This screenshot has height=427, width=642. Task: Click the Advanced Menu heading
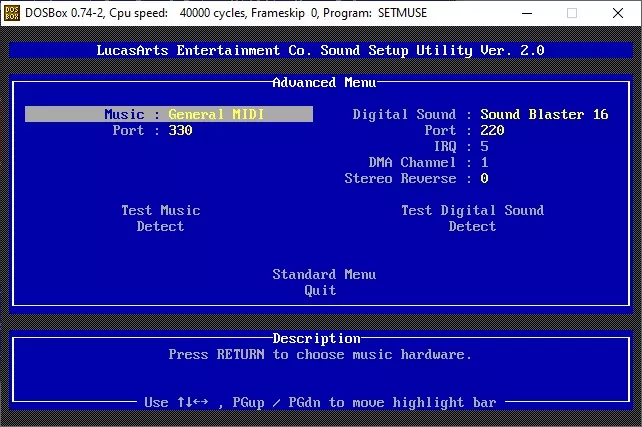click(324, 82)
